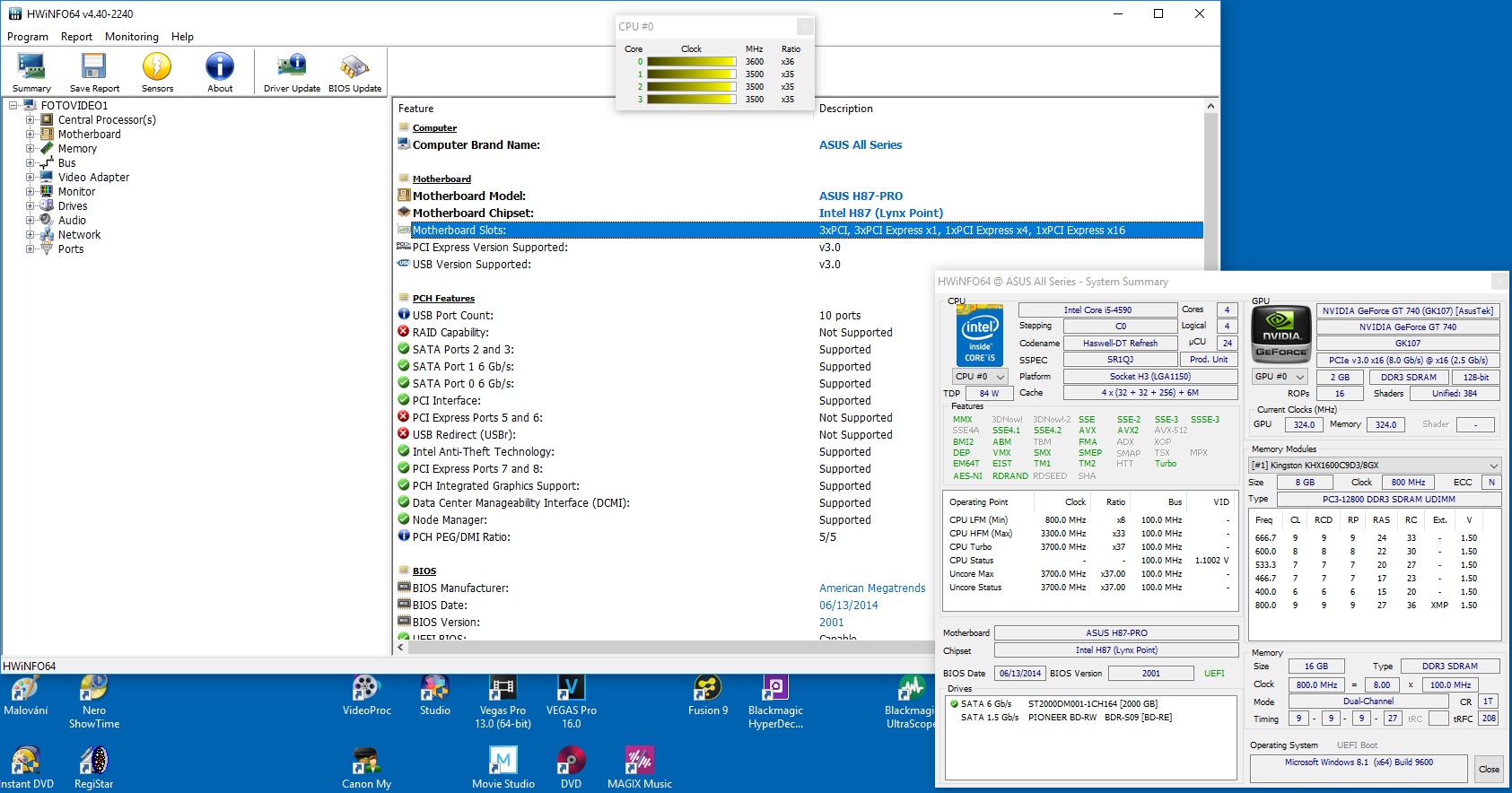
Task: Select the RegiStar desktop icon
Action: click(x=94, y=769)
